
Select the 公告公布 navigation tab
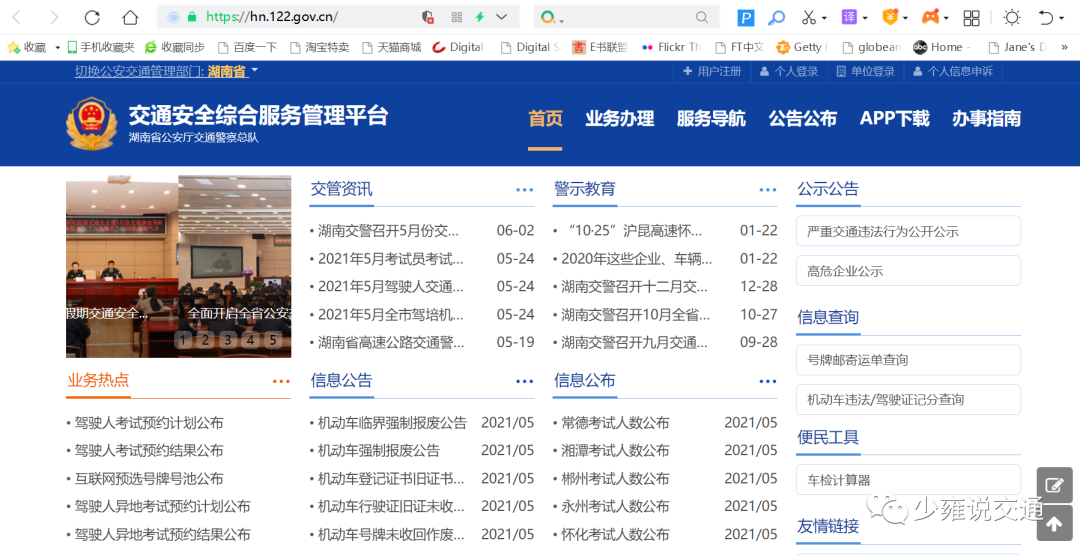(802, 119)
